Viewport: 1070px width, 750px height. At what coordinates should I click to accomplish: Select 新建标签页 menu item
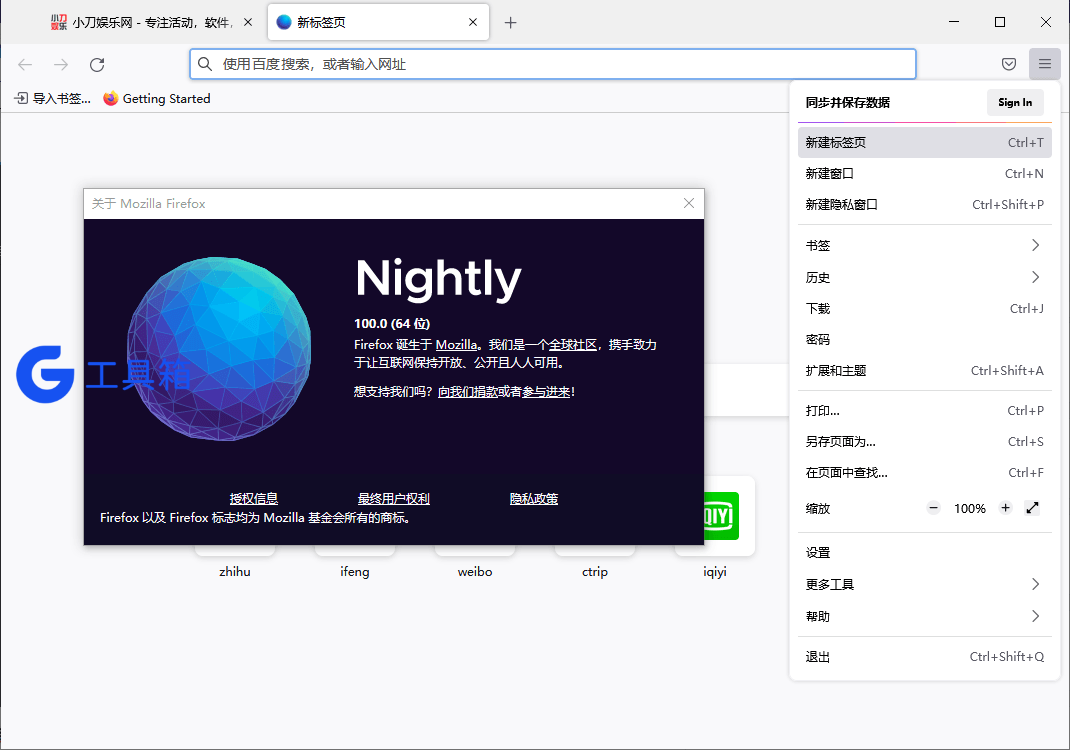point(924,143)
